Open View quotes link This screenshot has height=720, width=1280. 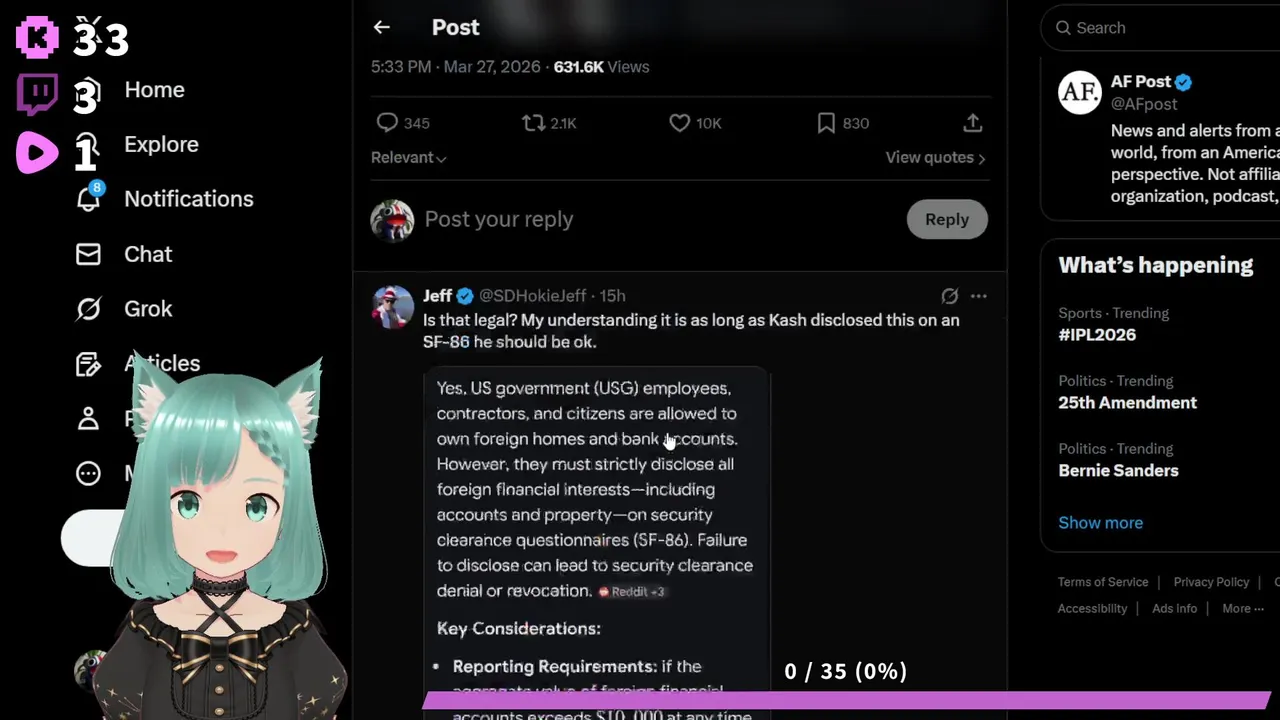pyautogui.click(x=935, y=158)
